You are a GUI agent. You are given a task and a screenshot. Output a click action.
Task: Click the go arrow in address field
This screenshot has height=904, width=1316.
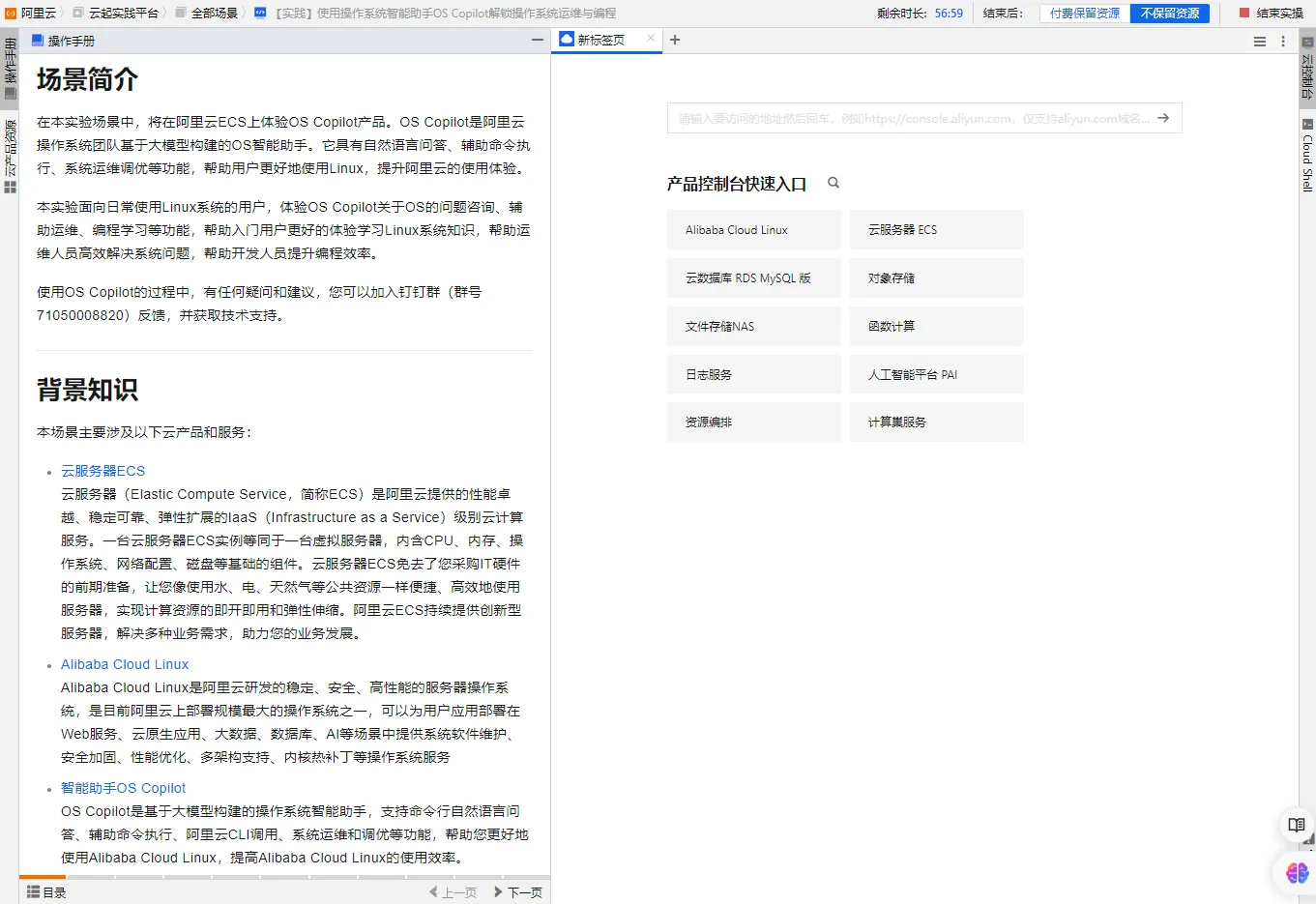[1163, 118]
